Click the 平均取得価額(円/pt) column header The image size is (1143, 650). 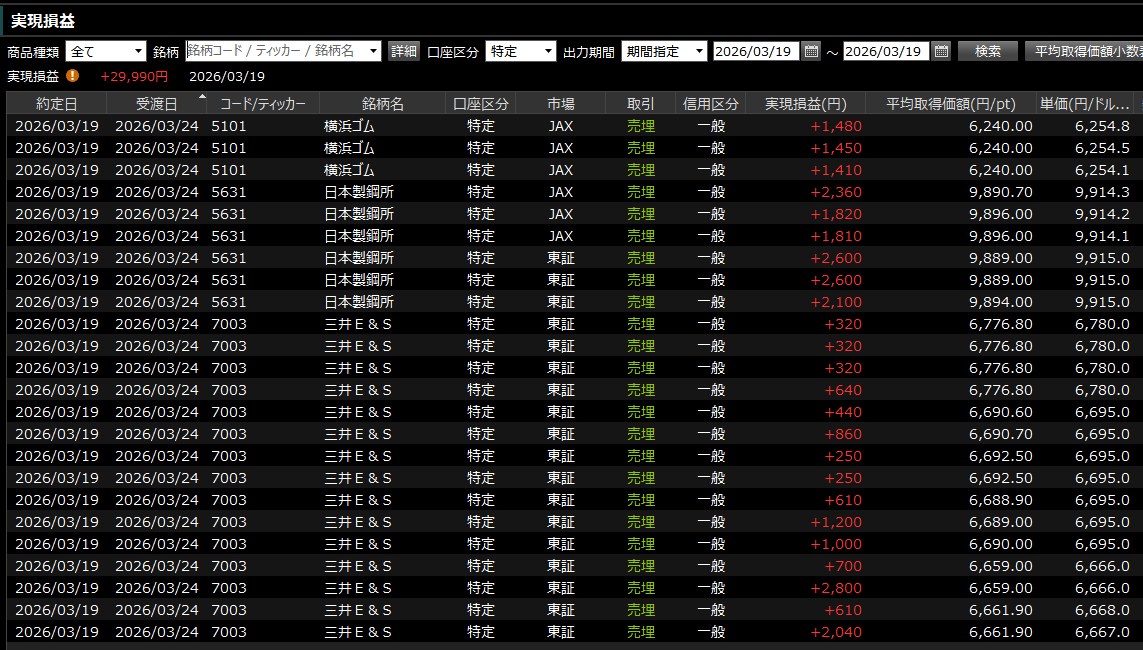pos(953,104)
